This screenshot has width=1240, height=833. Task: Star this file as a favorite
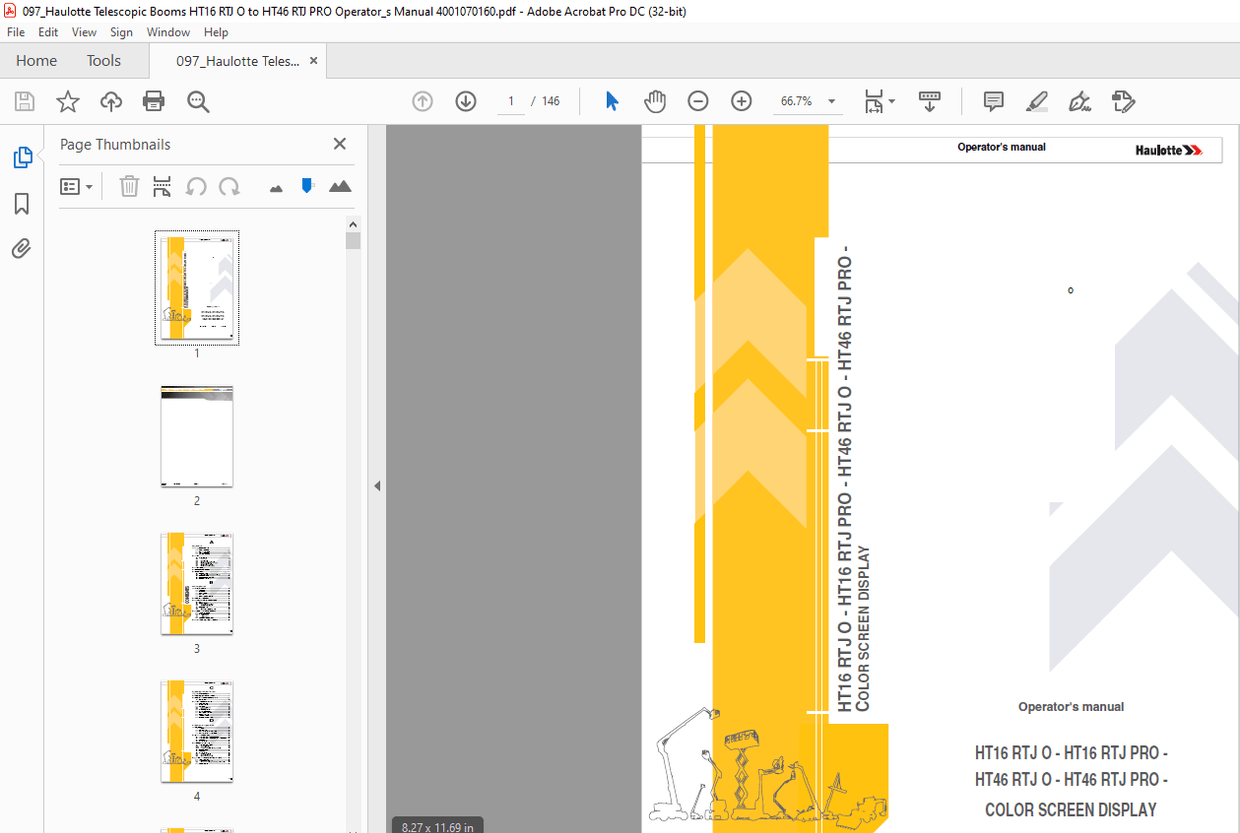click(x=67, y=101)
